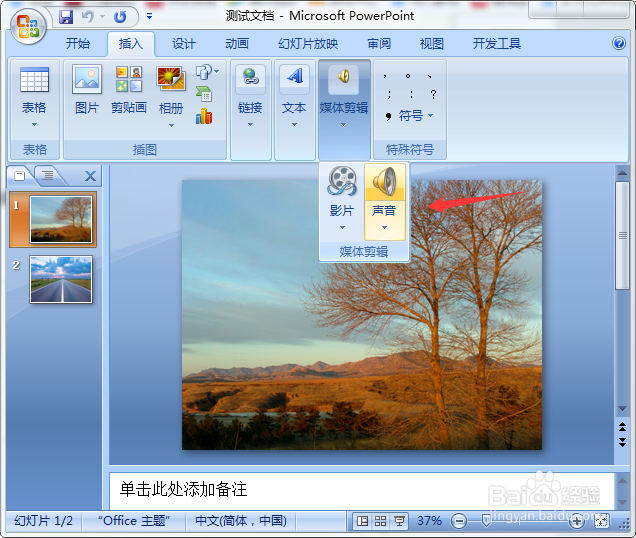This screenshot has width=636, height=538.
Task: Open the 审阅 tab
Action: (379, 43)
